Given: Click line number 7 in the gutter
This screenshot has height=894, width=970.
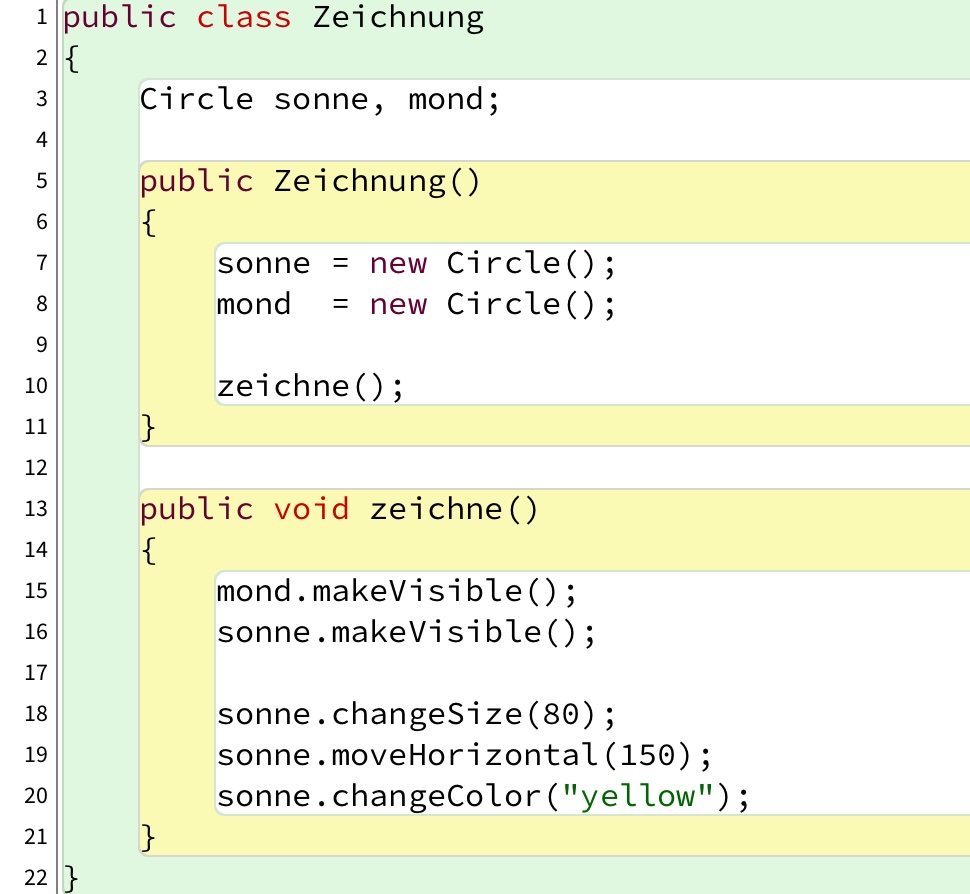Looking at the screenshot, I should click(x=41, y=264).
